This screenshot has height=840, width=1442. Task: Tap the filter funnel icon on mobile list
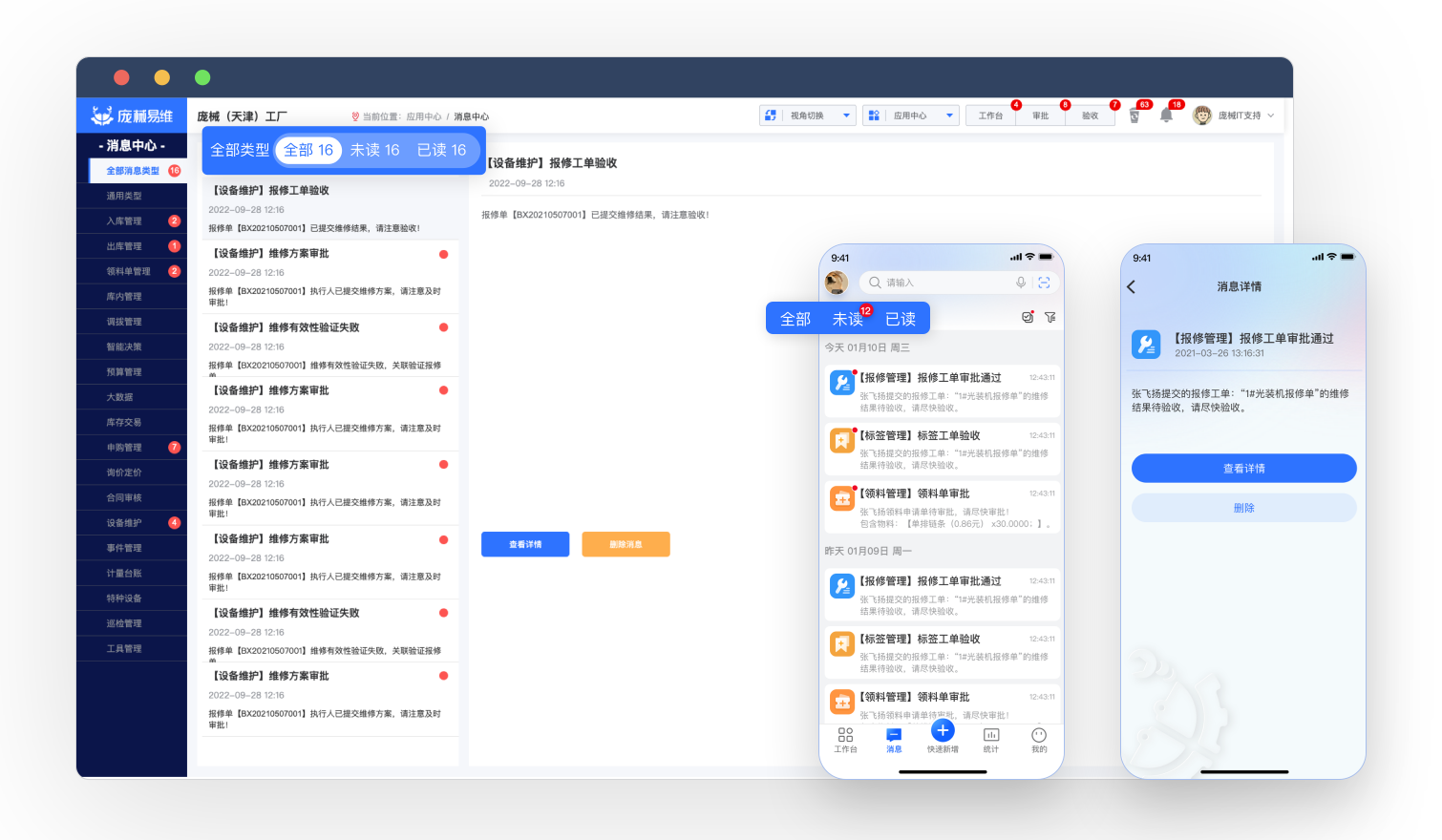(1050, 318)
